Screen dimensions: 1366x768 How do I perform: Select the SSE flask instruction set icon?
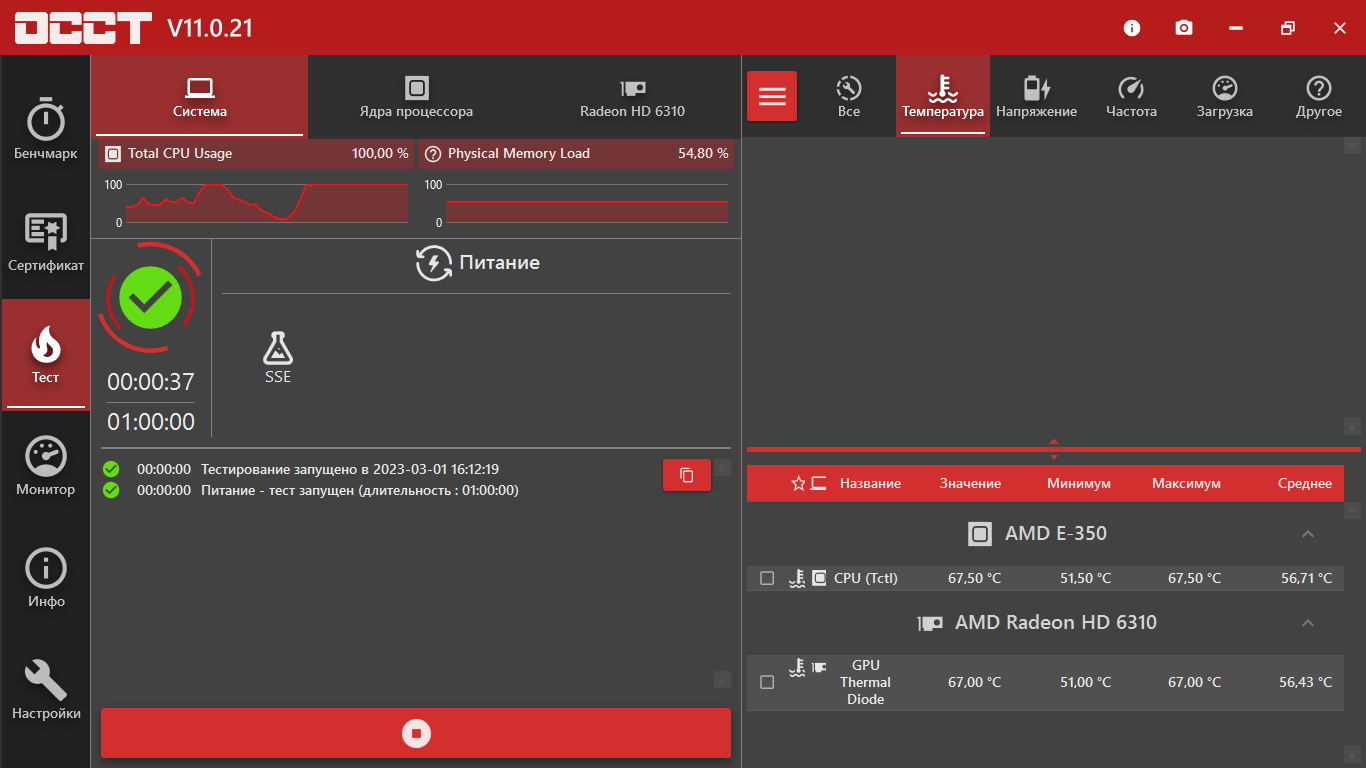click(278, 349)
